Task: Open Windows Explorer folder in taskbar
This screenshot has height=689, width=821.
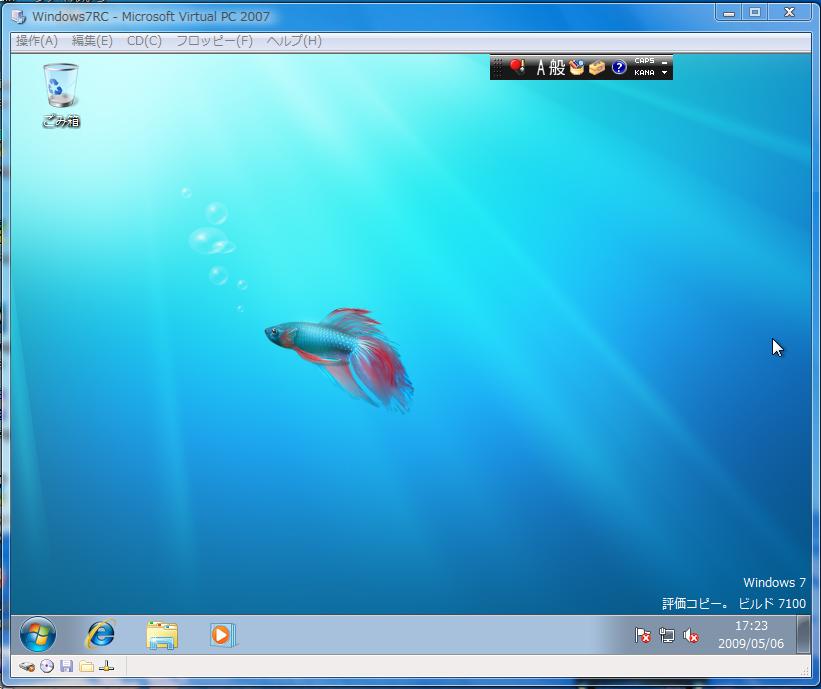Action: (x=162, y=635)
